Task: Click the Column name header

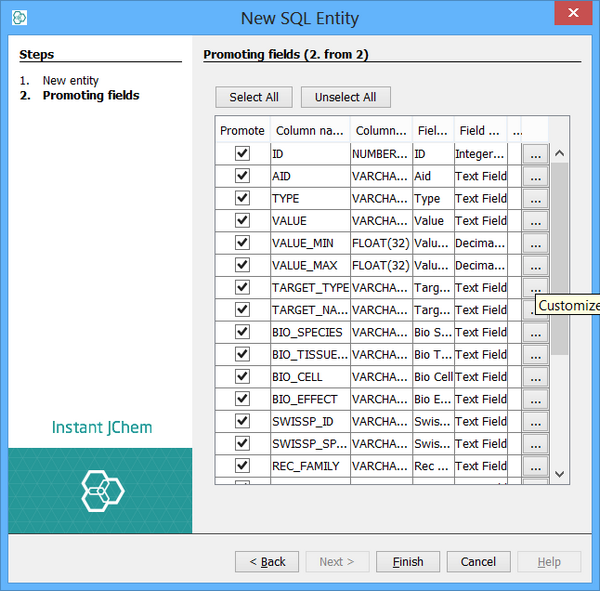Action: coord(309,130)
